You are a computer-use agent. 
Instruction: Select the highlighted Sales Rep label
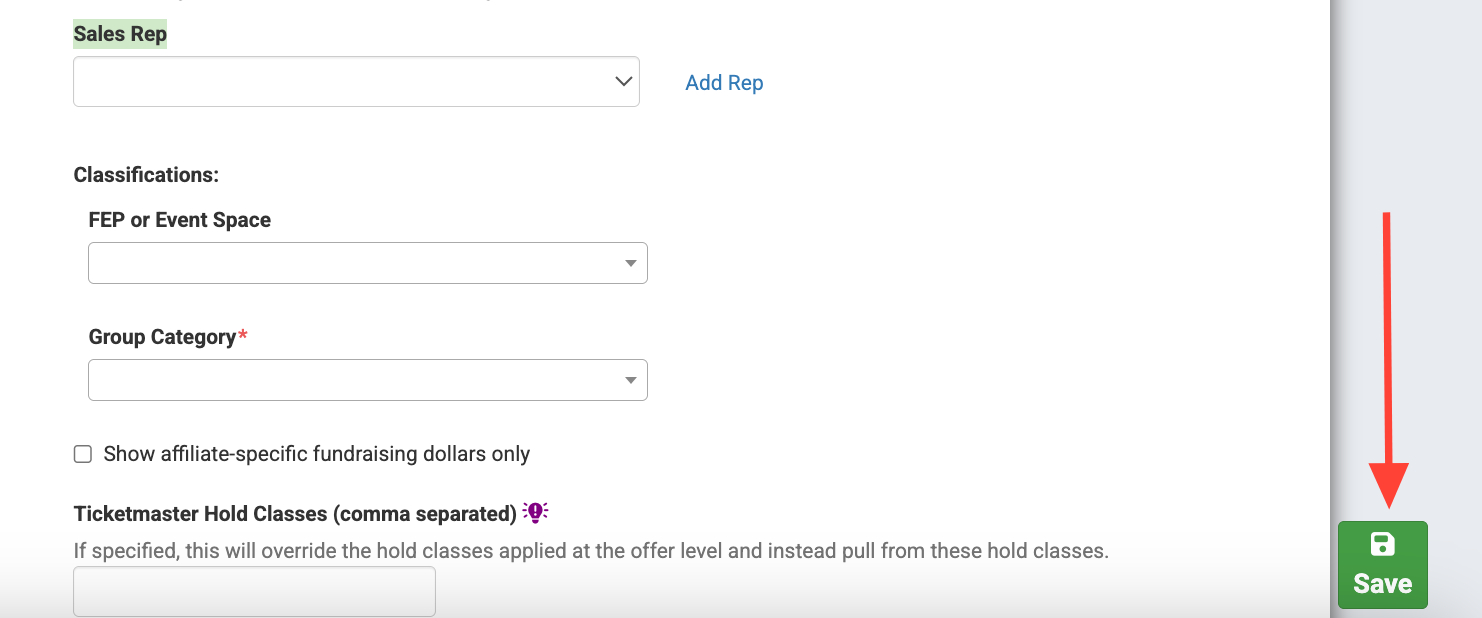(120, 34)
